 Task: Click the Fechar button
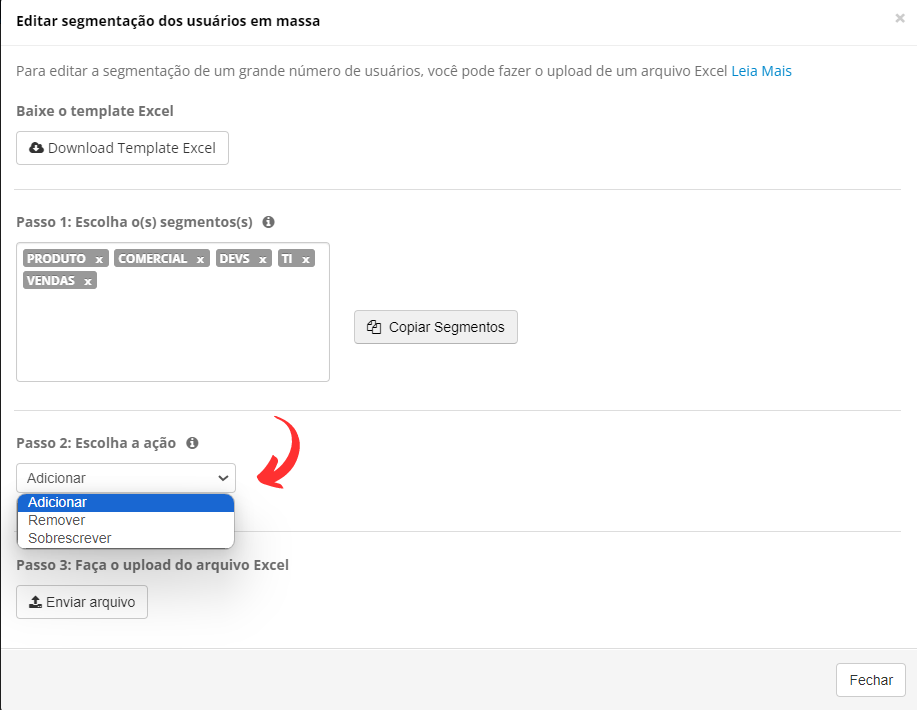pos(871,680)
